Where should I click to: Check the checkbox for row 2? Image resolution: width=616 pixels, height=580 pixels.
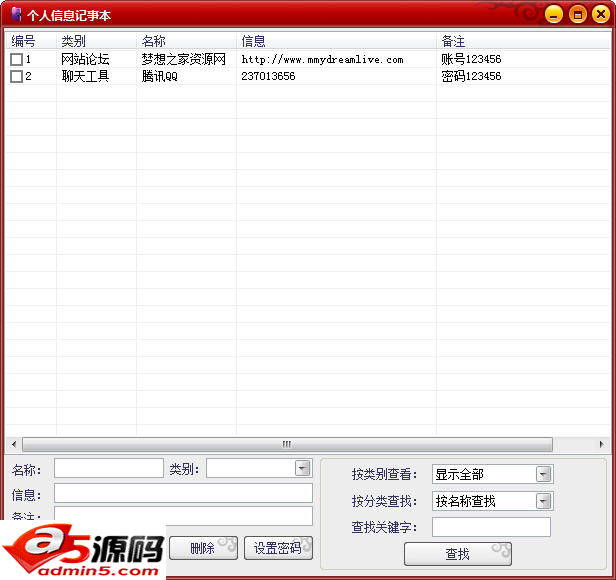(16, 76)
